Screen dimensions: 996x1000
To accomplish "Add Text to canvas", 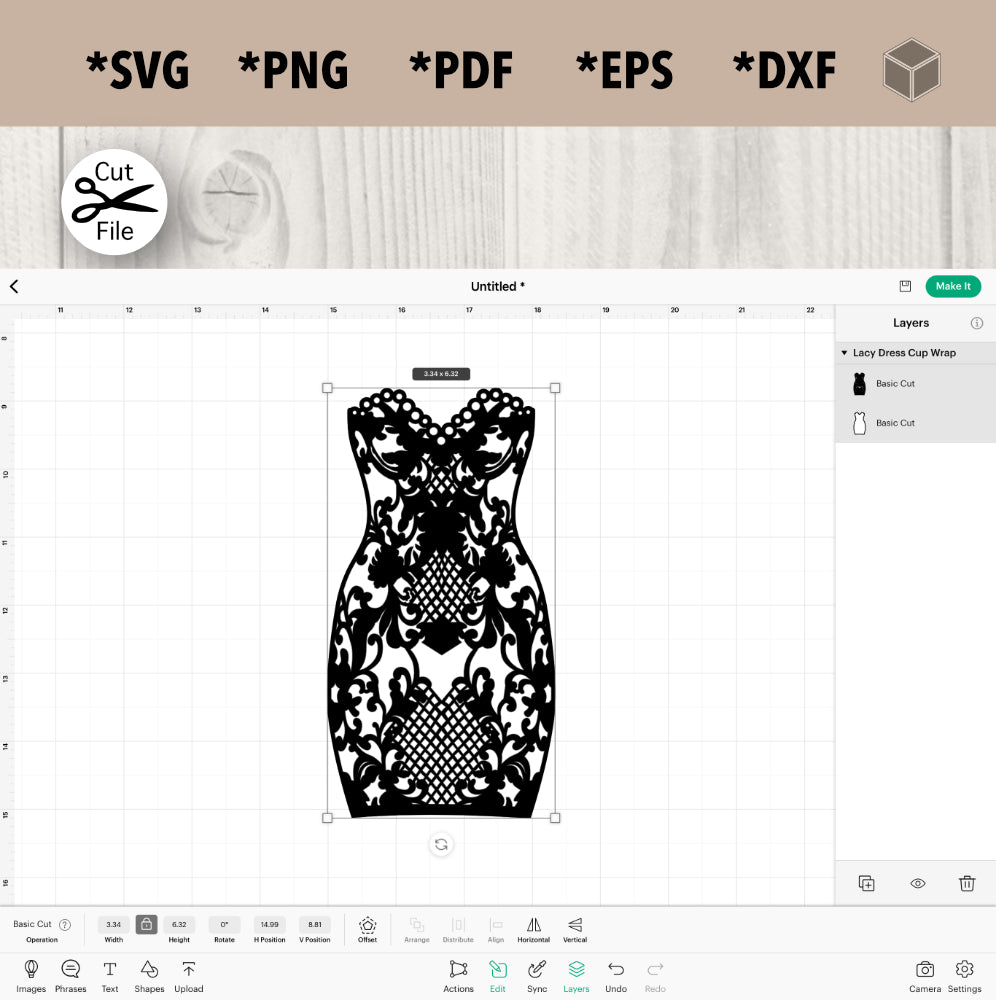I will (x=110, y=976).
